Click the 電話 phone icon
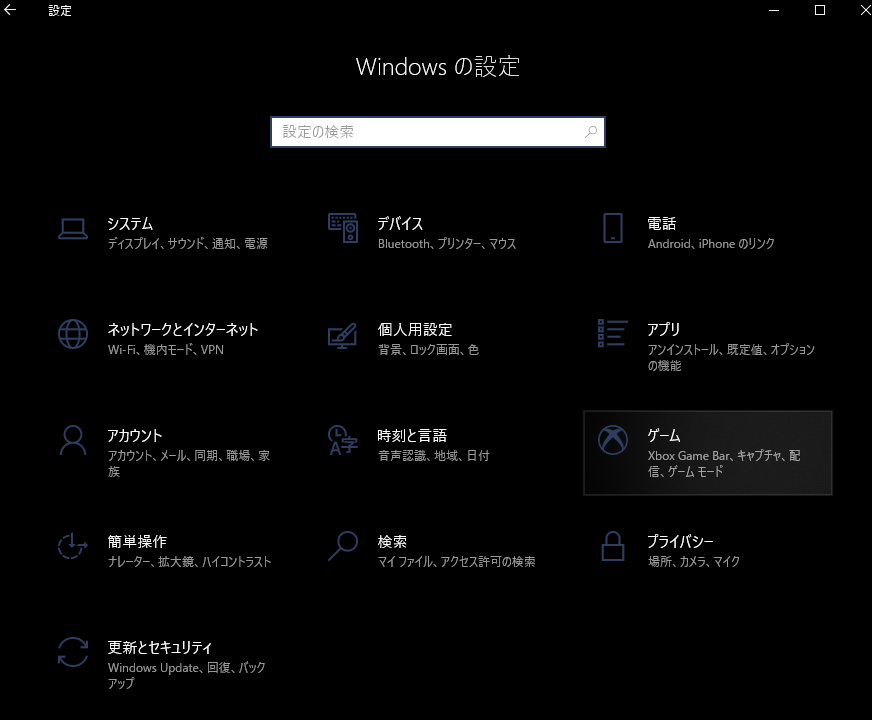The image size is (872, 720). coord(613,228)
